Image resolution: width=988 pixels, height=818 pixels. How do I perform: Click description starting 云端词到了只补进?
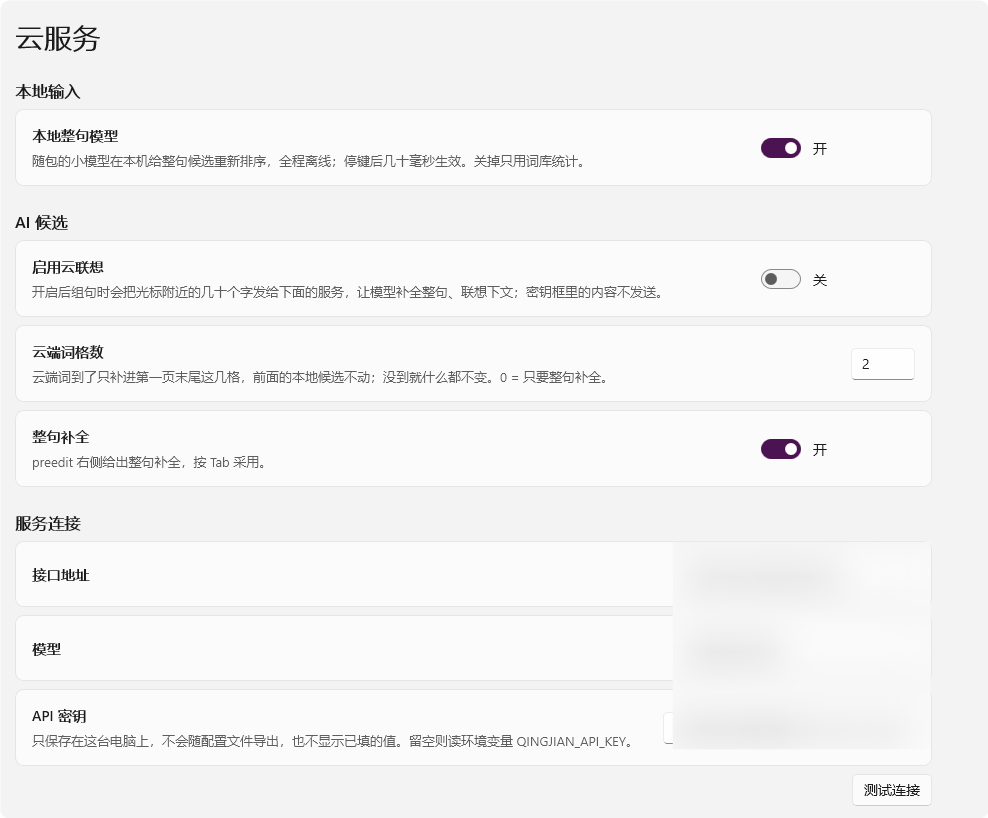click(x=321, y=377)
